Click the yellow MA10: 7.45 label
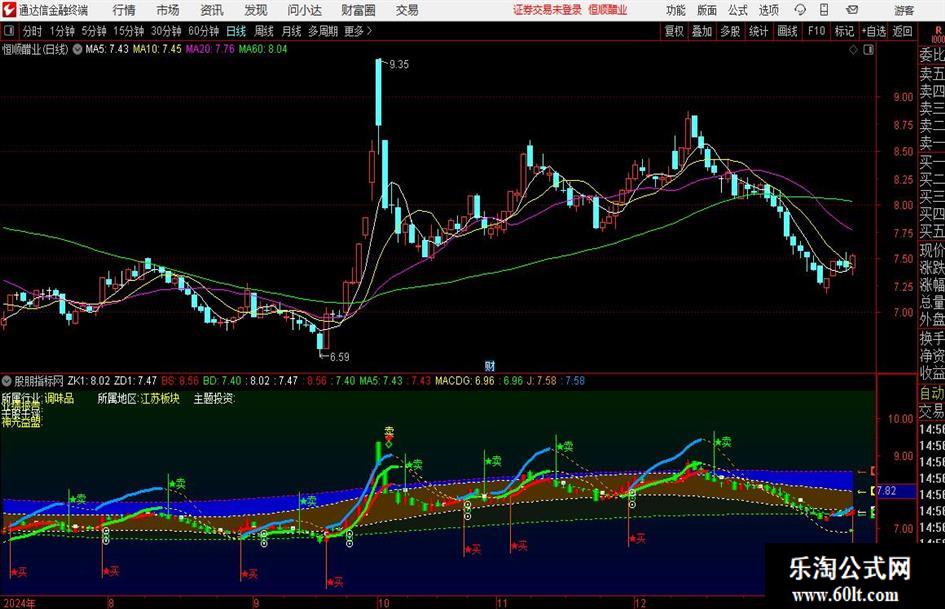The width and height of the screenshot is (945, 609). (x=157, y=49)
